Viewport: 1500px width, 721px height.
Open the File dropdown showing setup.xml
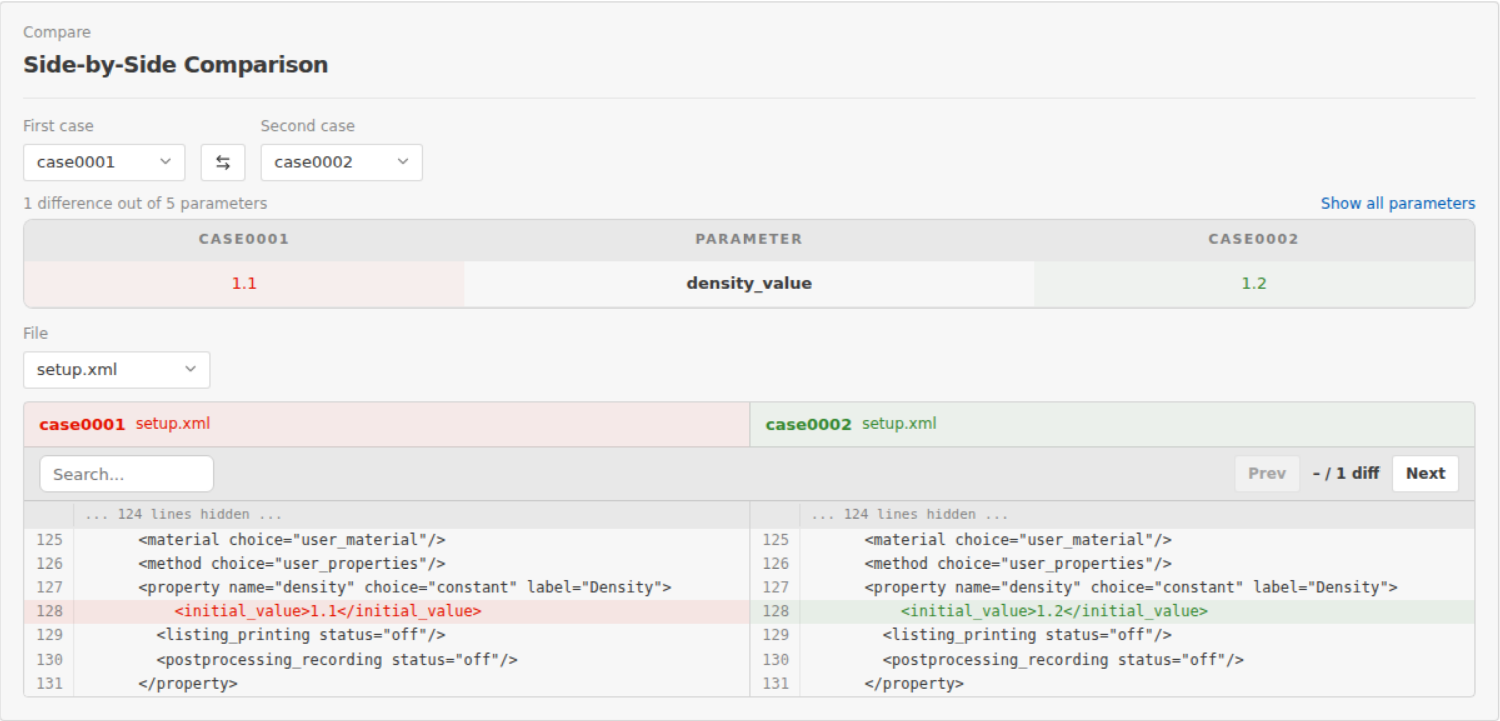[x=117, y=370]
